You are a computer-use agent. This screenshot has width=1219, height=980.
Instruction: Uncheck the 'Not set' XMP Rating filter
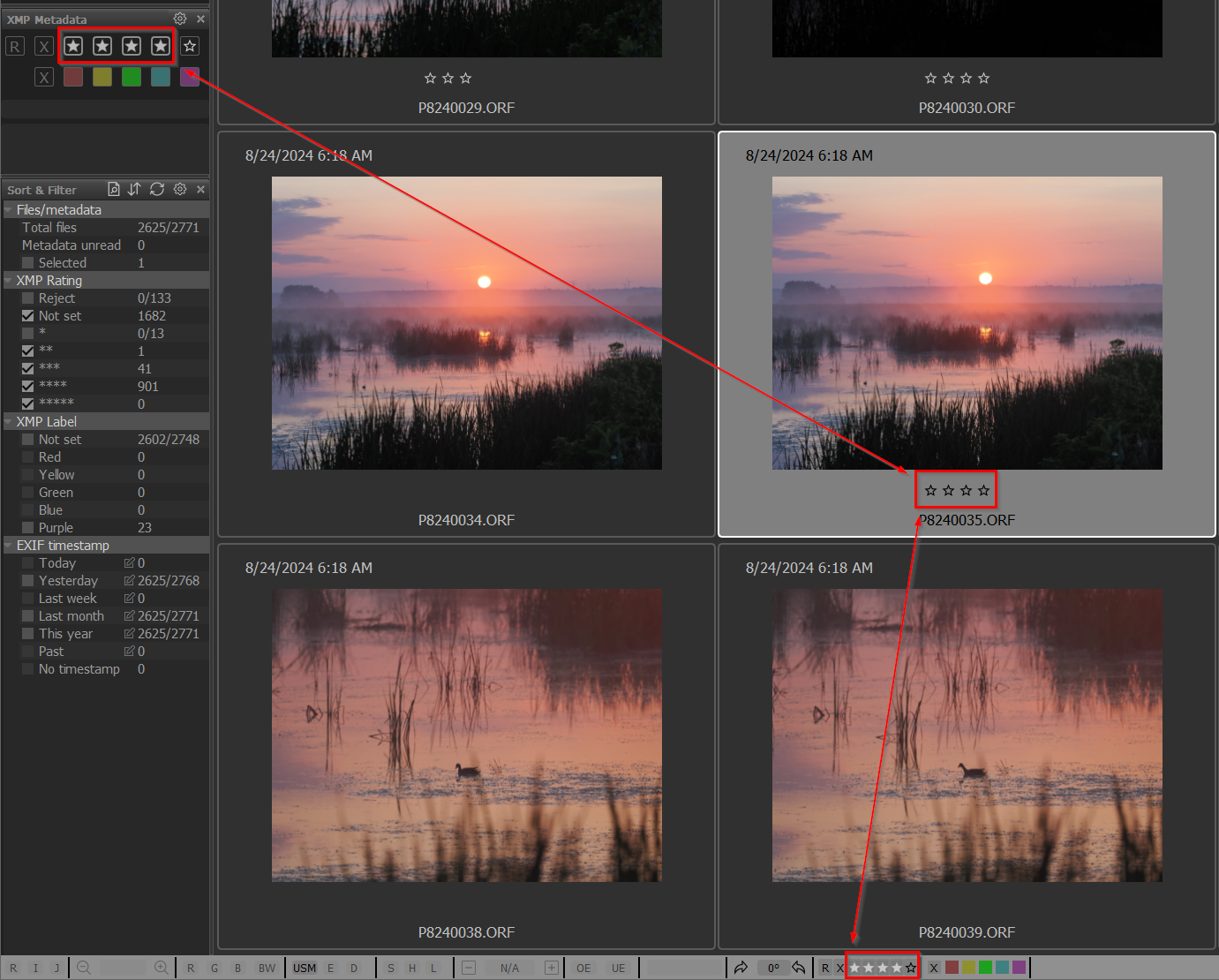(x=28, y=316)
